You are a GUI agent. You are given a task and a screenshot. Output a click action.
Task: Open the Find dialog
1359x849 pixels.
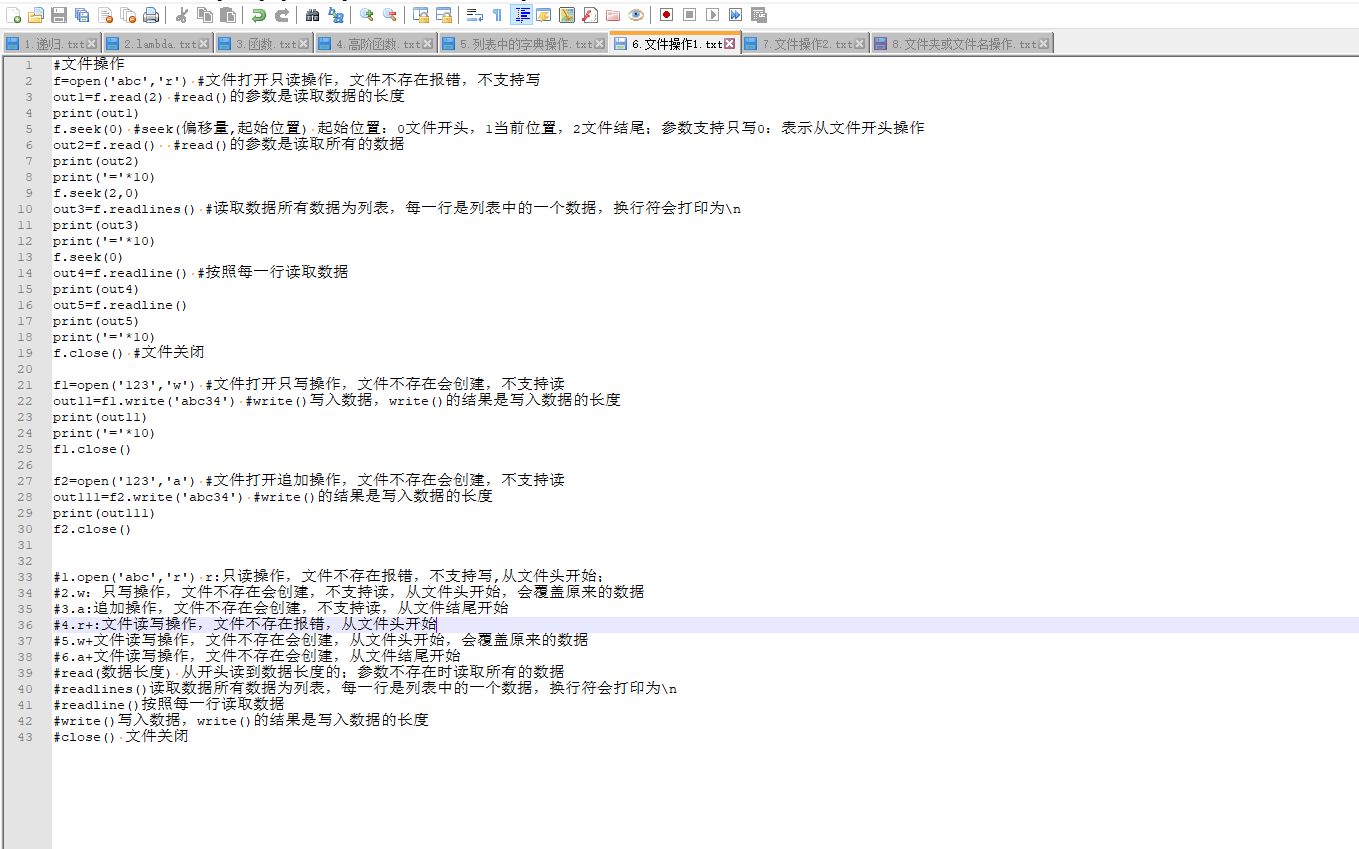click(310, 15)
